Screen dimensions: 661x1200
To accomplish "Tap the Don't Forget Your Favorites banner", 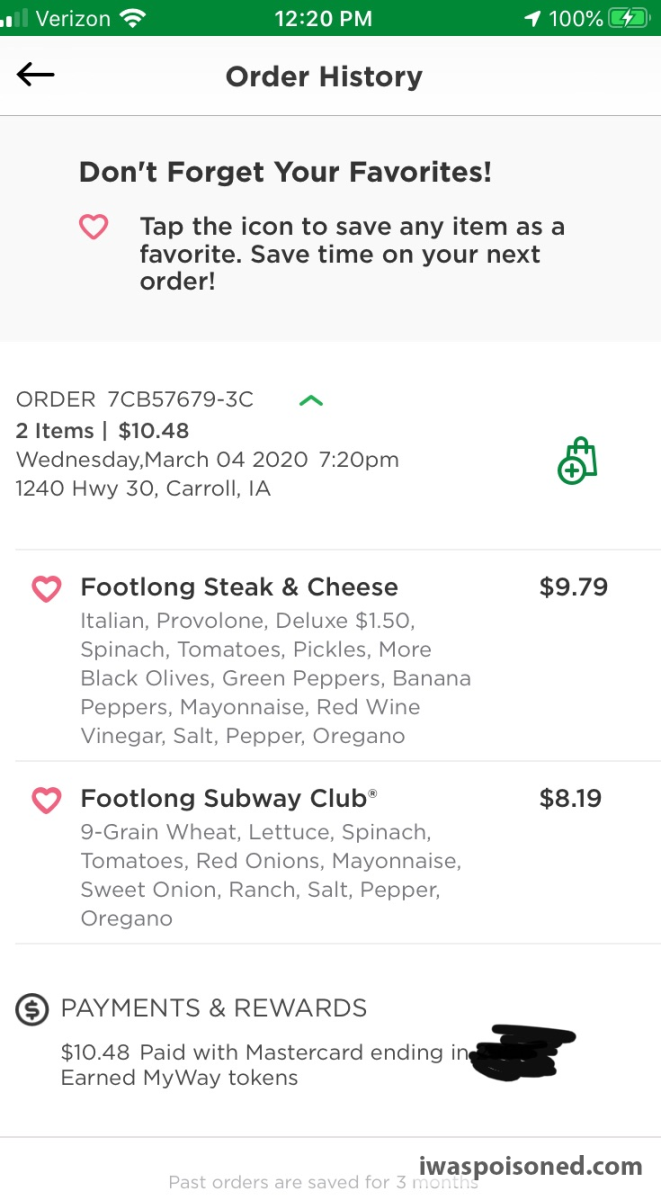I will click(330, 229).
